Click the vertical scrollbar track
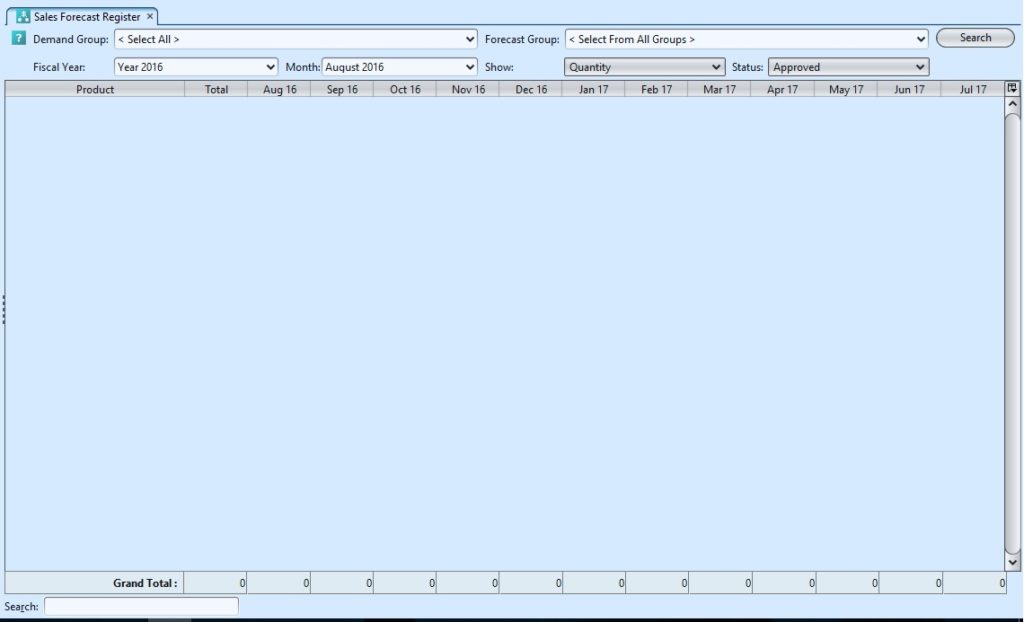 (x=1012, y=333)
